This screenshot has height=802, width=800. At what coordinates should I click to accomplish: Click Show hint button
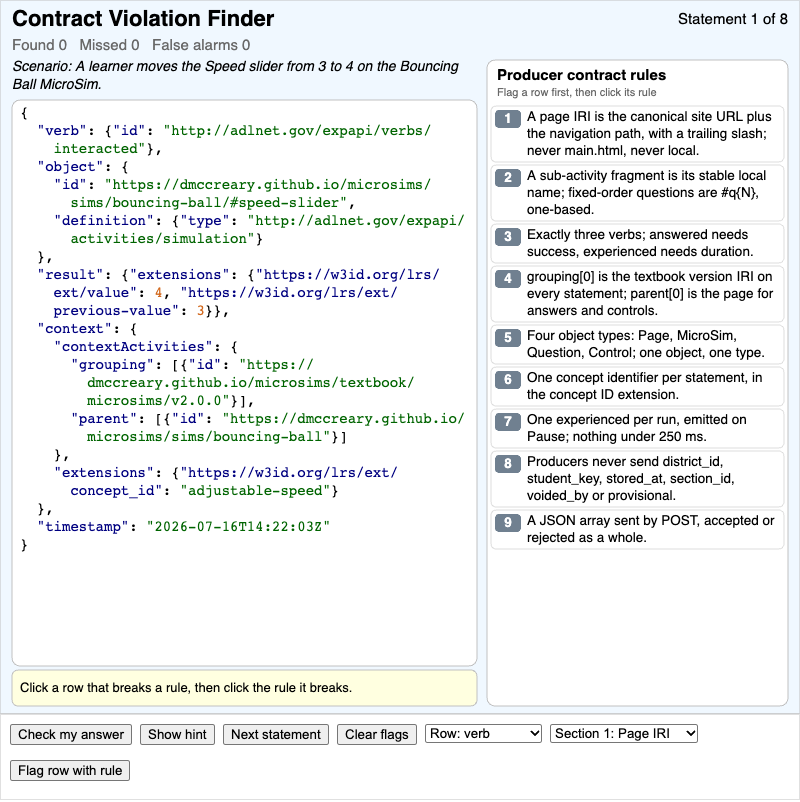pos(177,734)
